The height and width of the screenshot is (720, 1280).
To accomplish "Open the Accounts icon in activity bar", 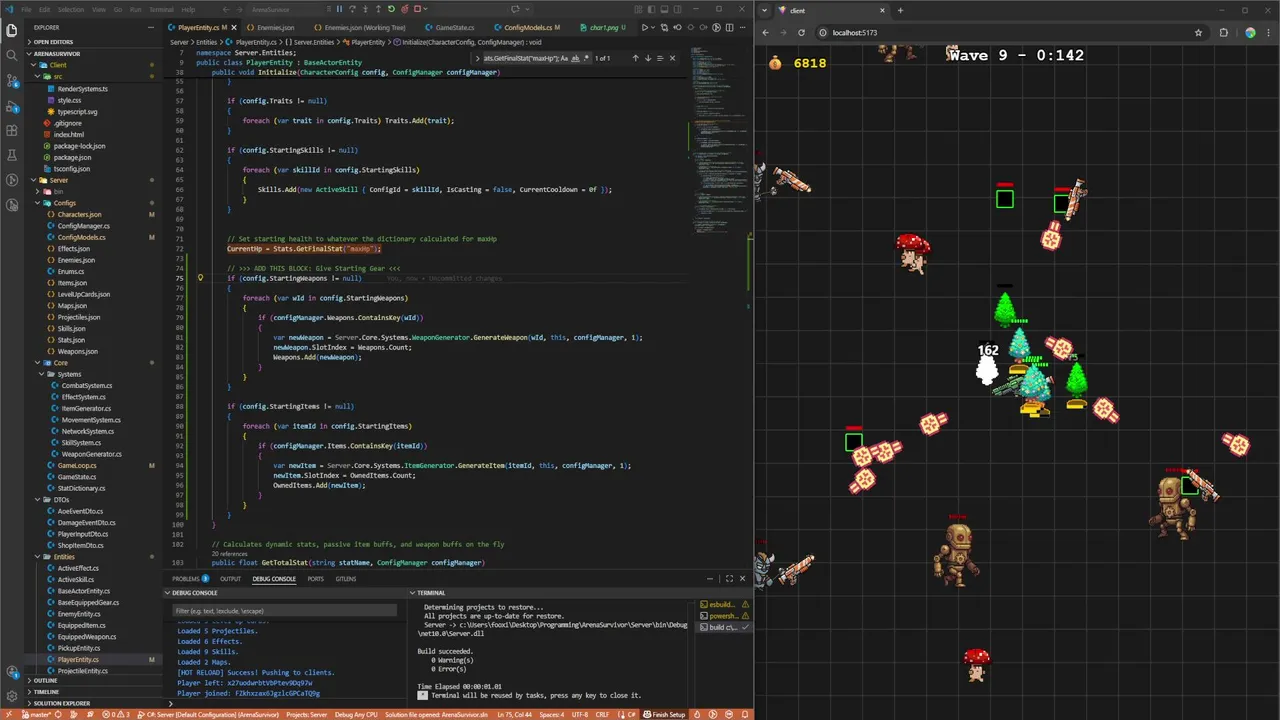I will click(x=12, y=672).
